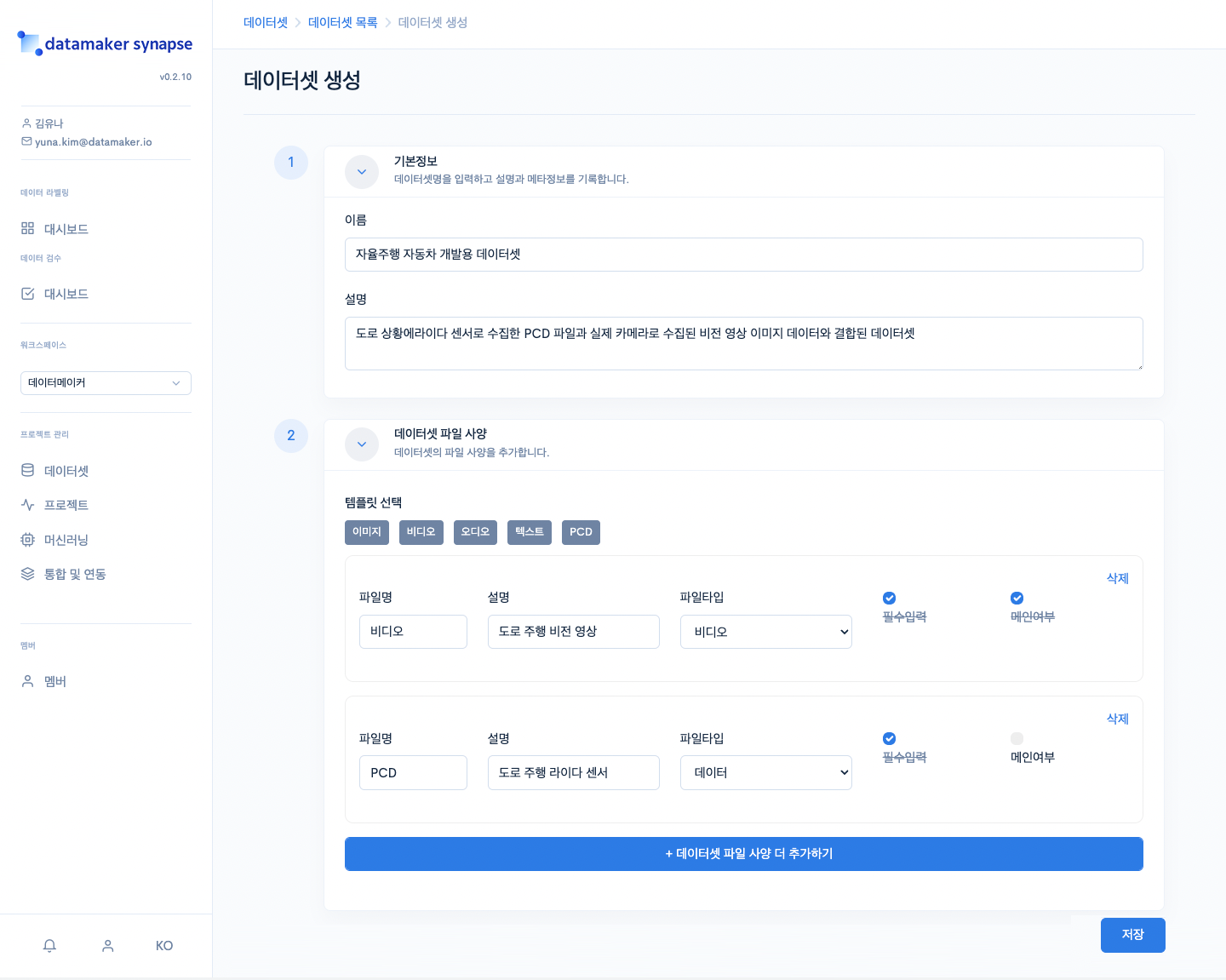Click the 통합 및 연동 layers icon
The width and height of the screenshot is (1226, 980).
tap(28, 574)
